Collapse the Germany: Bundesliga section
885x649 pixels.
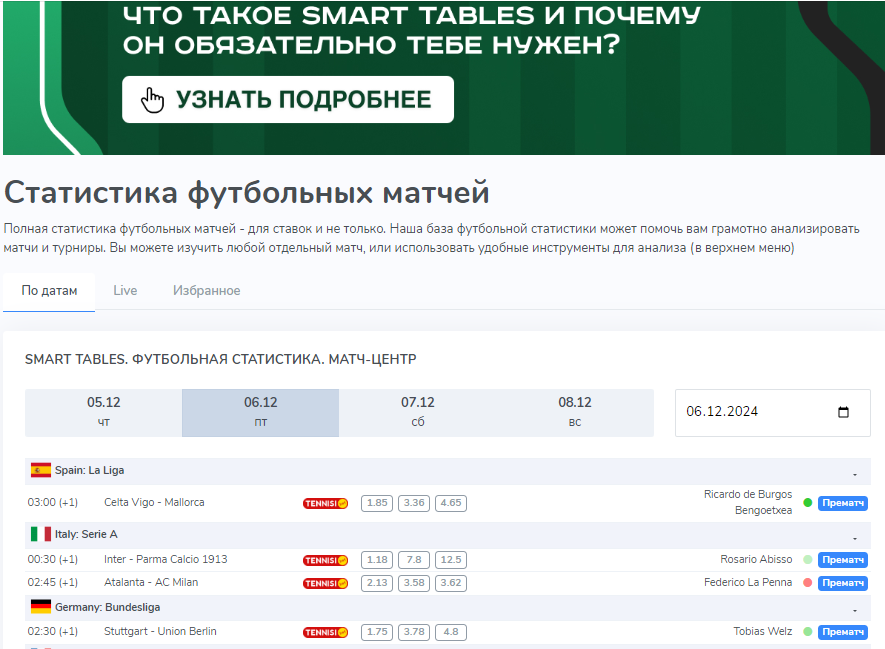[x=855, y=610]
